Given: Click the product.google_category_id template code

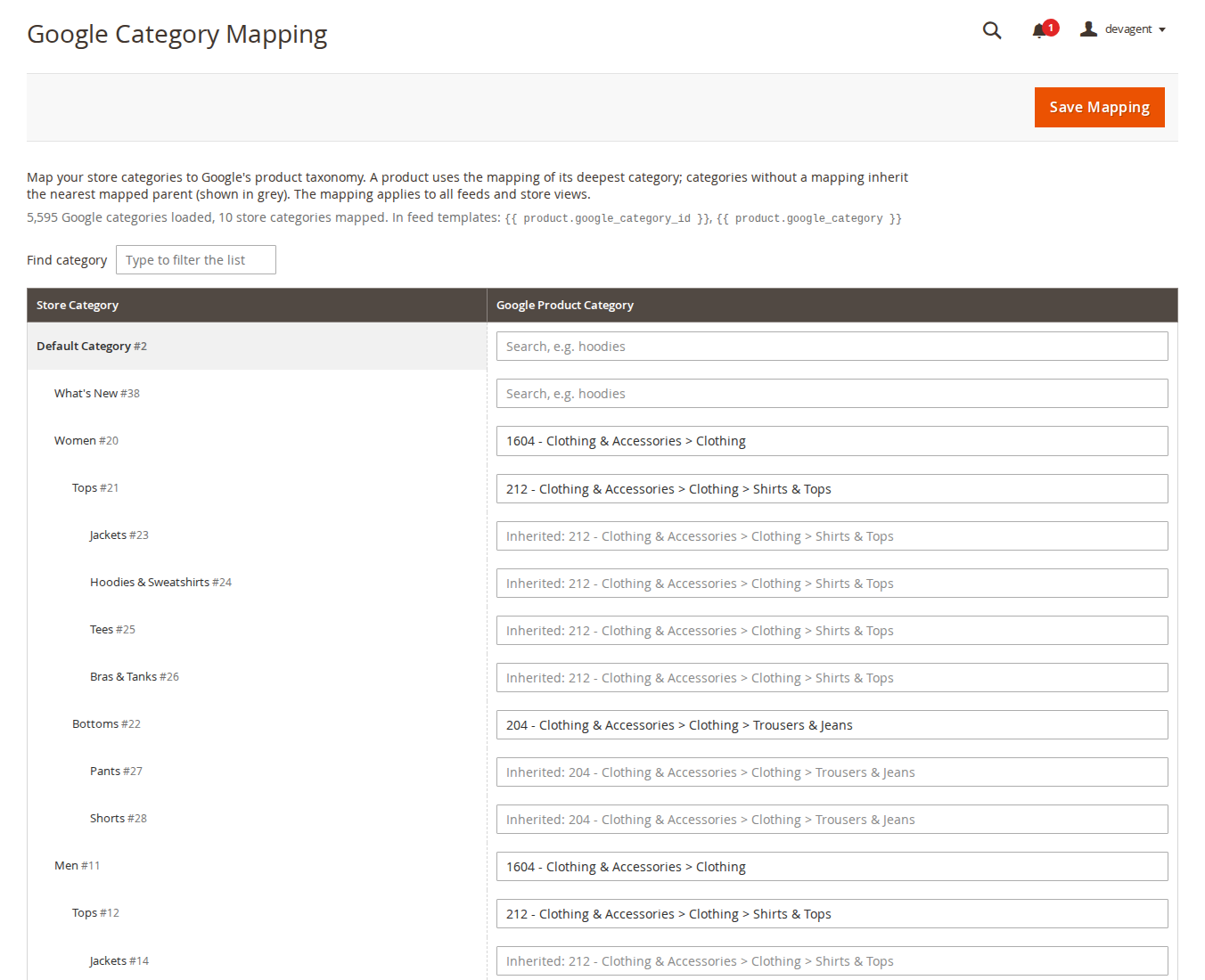Looking at the screenshot, I should coord(607,218).
